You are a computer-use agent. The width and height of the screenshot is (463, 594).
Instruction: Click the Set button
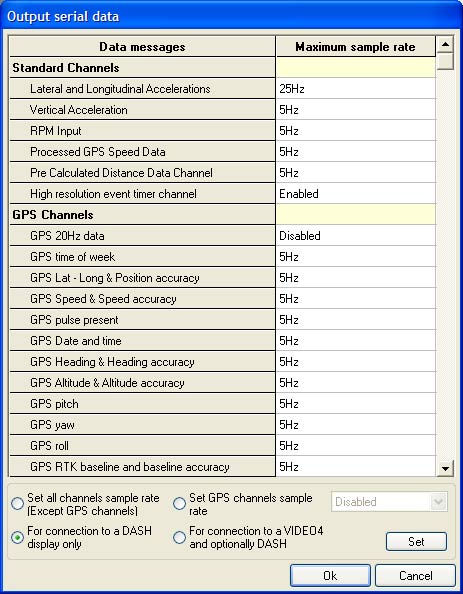(416, 541)
